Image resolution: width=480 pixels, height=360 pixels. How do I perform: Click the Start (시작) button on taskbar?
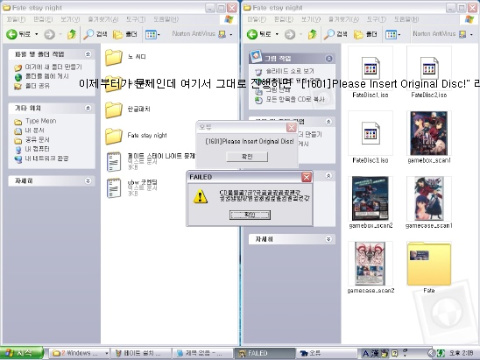pyautogui.click(x=22, y=353)
